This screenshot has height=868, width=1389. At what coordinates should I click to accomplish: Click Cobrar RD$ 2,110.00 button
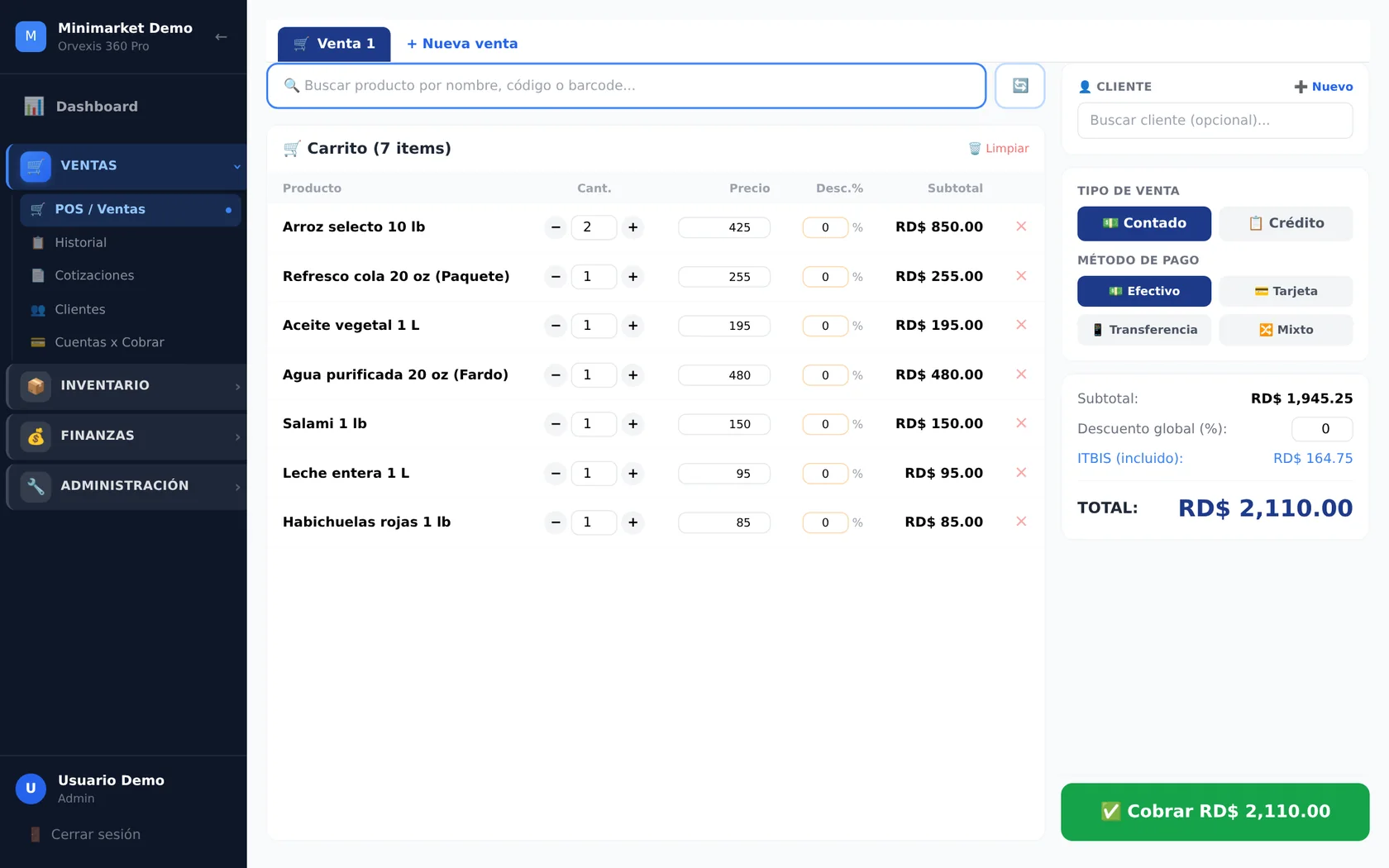pos(1215,812)
